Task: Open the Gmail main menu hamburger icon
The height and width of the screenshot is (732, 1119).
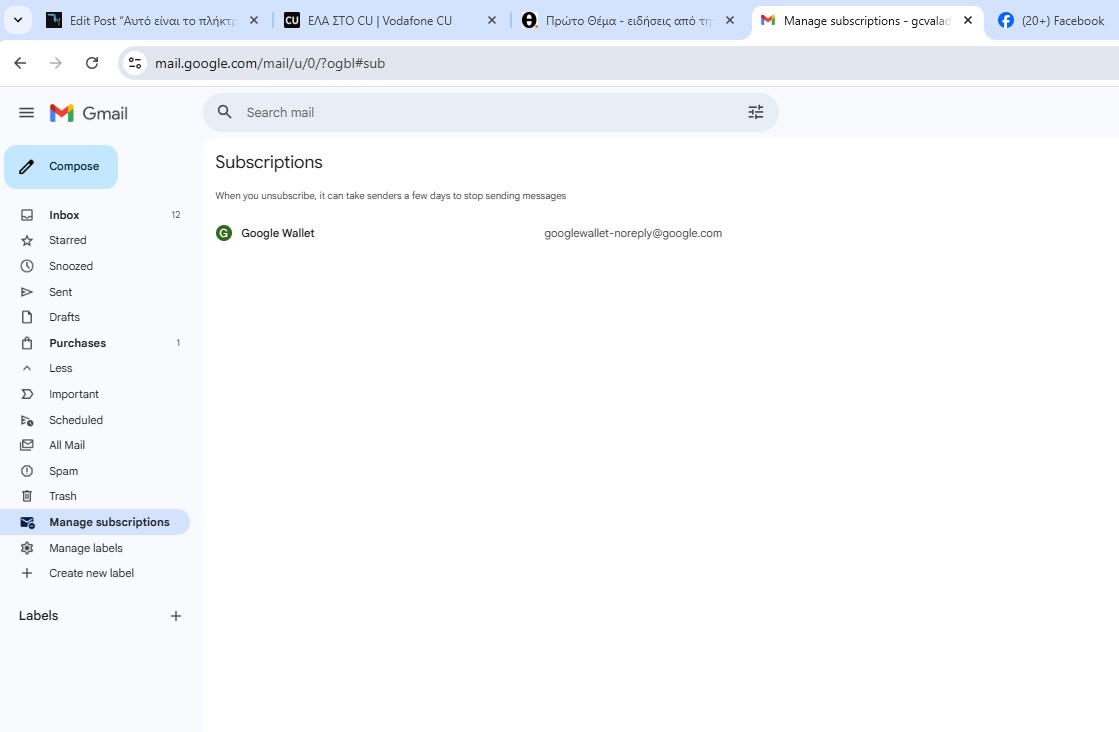Action: (27, 113)
